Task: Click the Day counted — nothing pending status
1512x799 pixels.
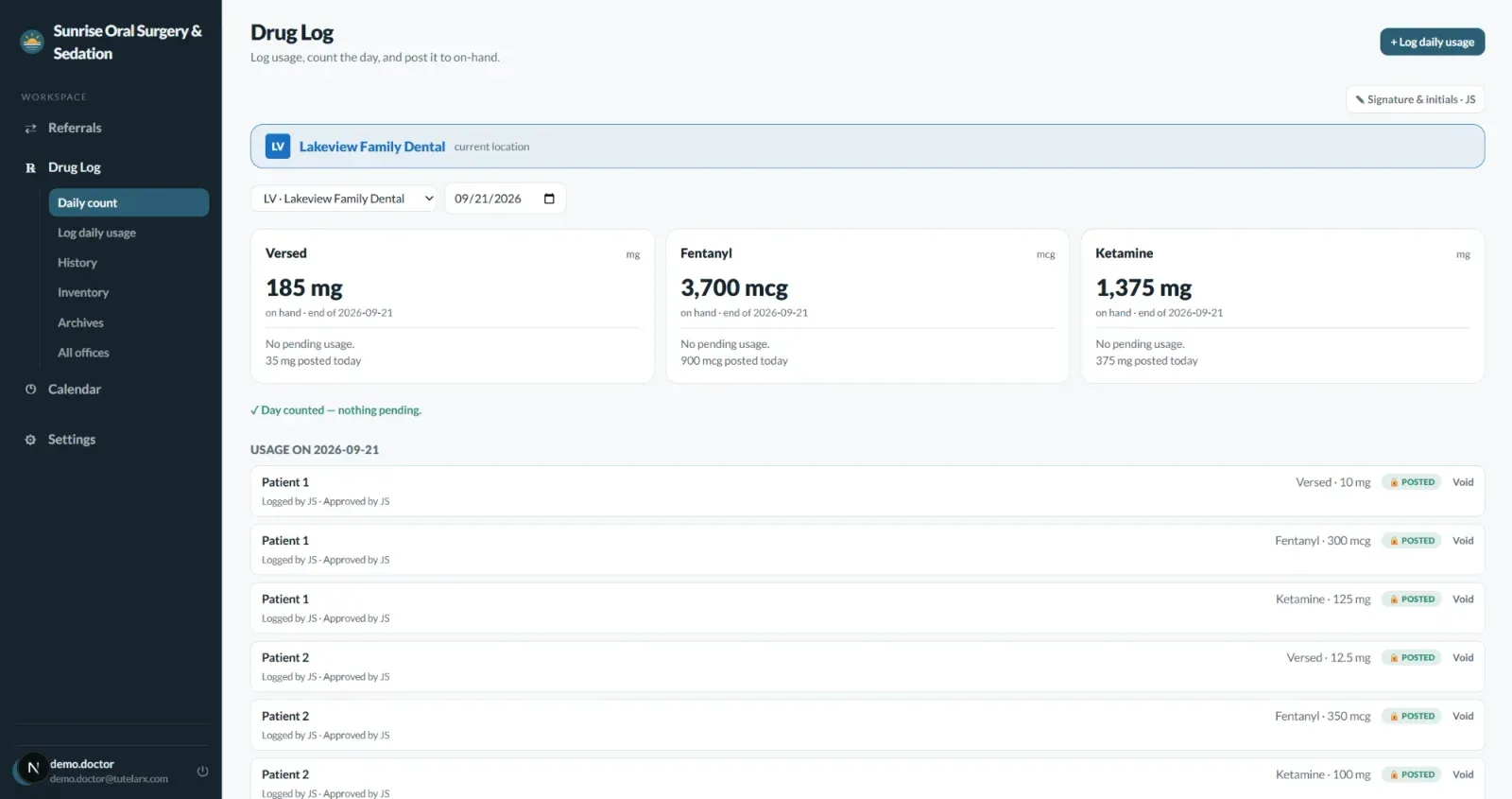Action: pos(335,410)
